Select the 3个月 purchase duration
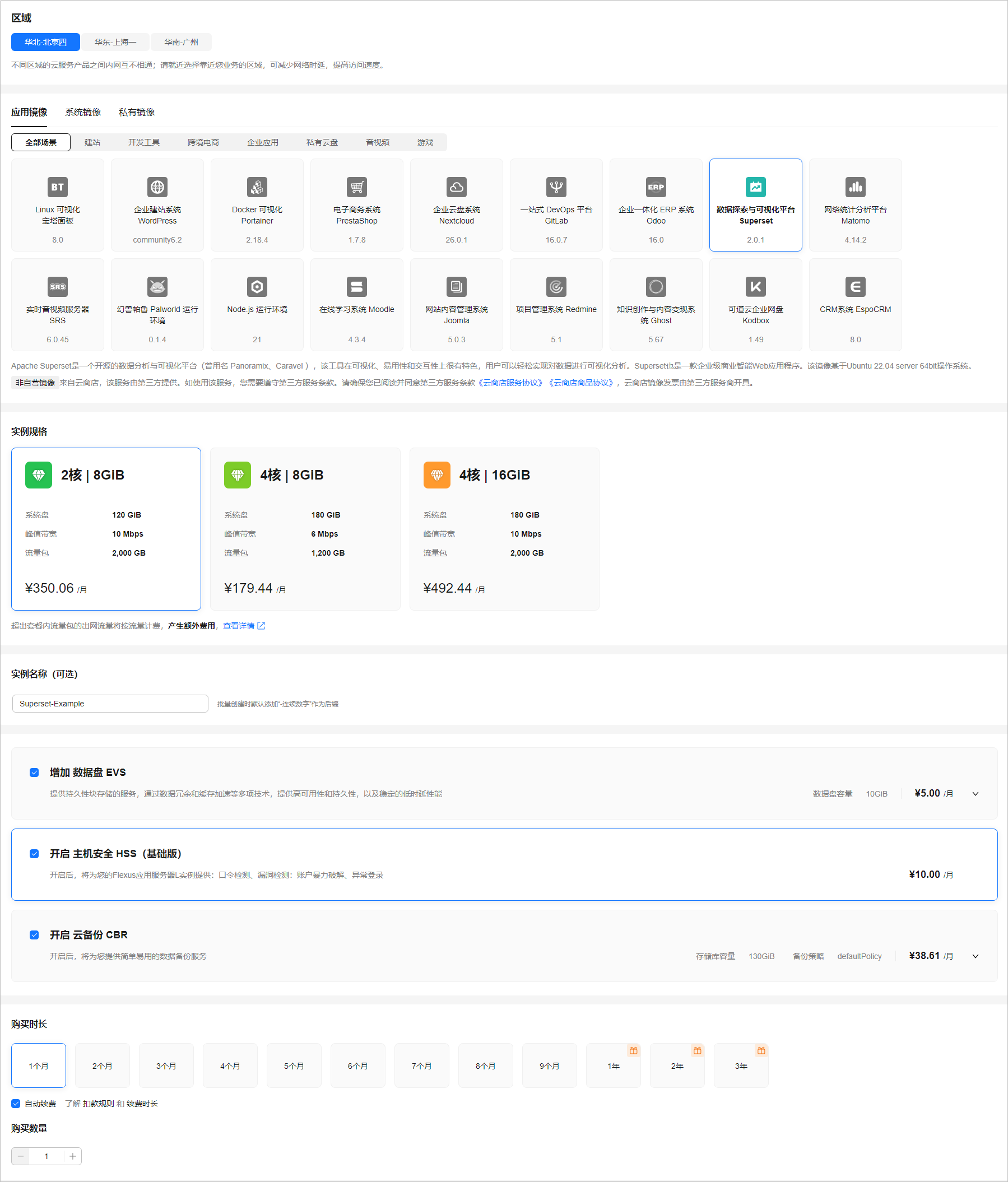The image size is (1008, 1182). [x=166, y=1065]
